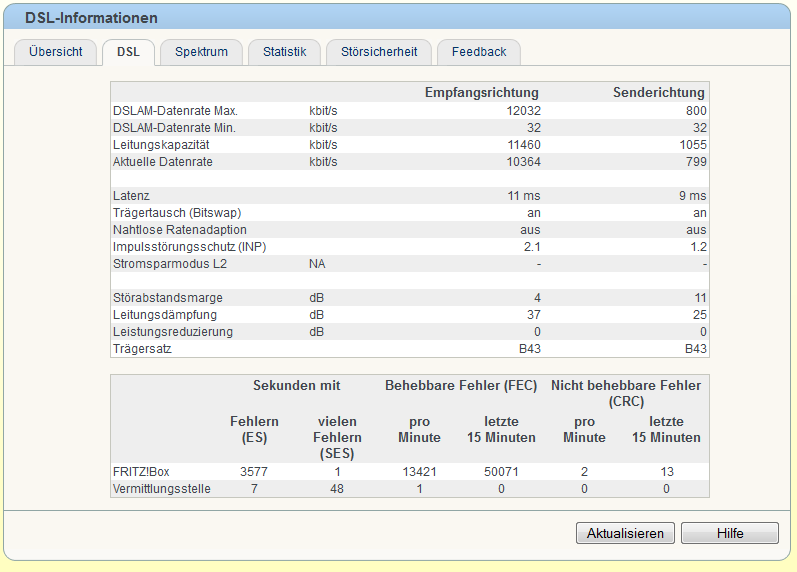Click the Trägertausch (Bitswap) label
This screenshot has width=797, height=572.
click(177, 213)
